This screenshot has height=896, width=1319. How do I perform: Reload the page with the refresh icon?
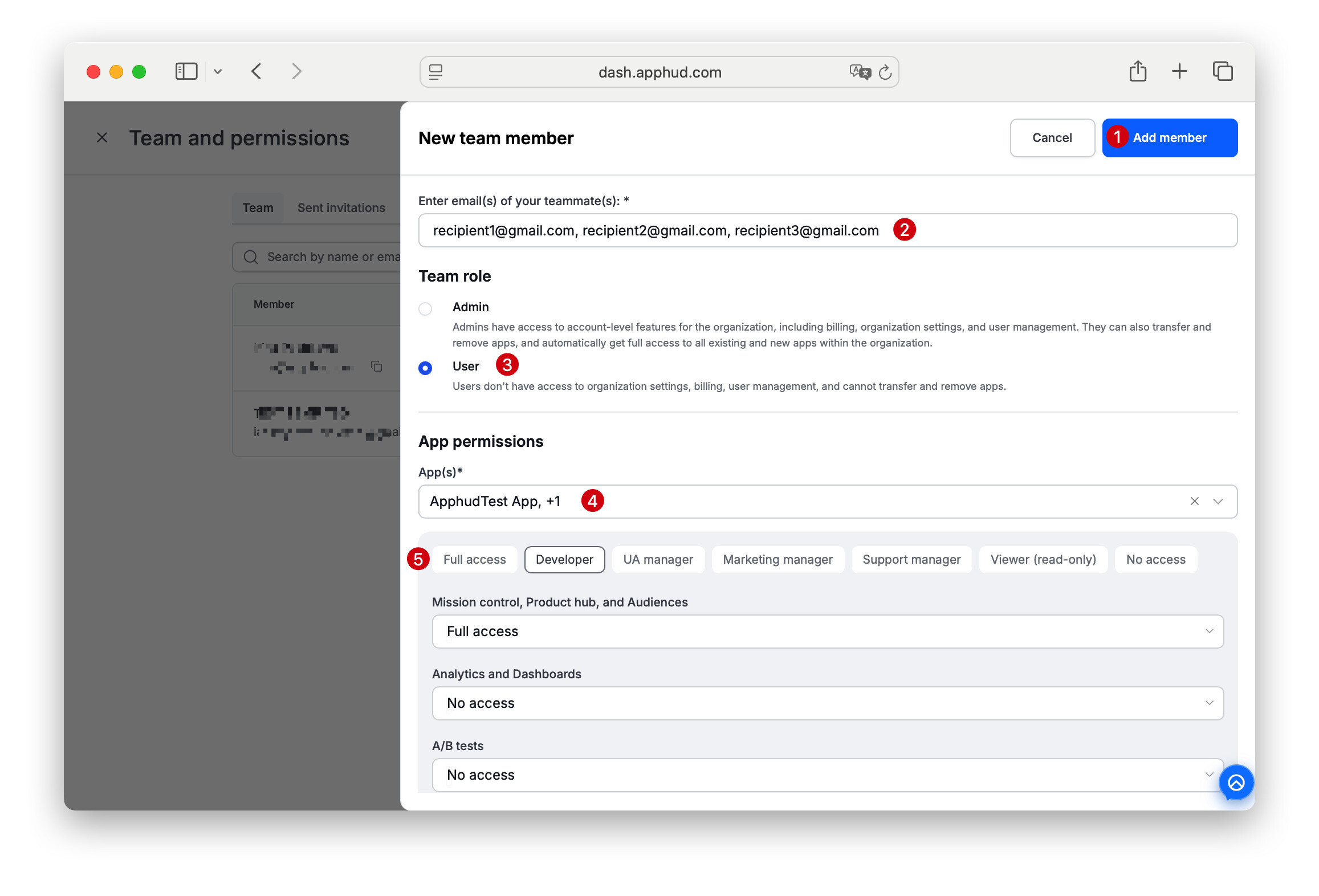point(885,72)
